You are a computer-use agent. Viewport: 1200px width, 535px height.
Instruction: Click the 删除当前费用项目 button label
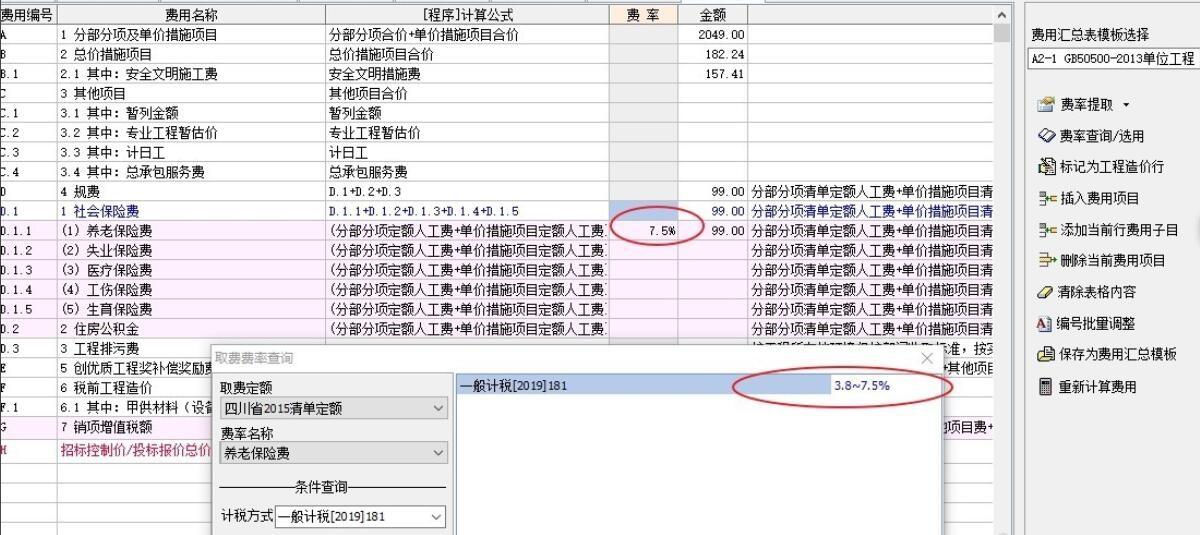1112,260
